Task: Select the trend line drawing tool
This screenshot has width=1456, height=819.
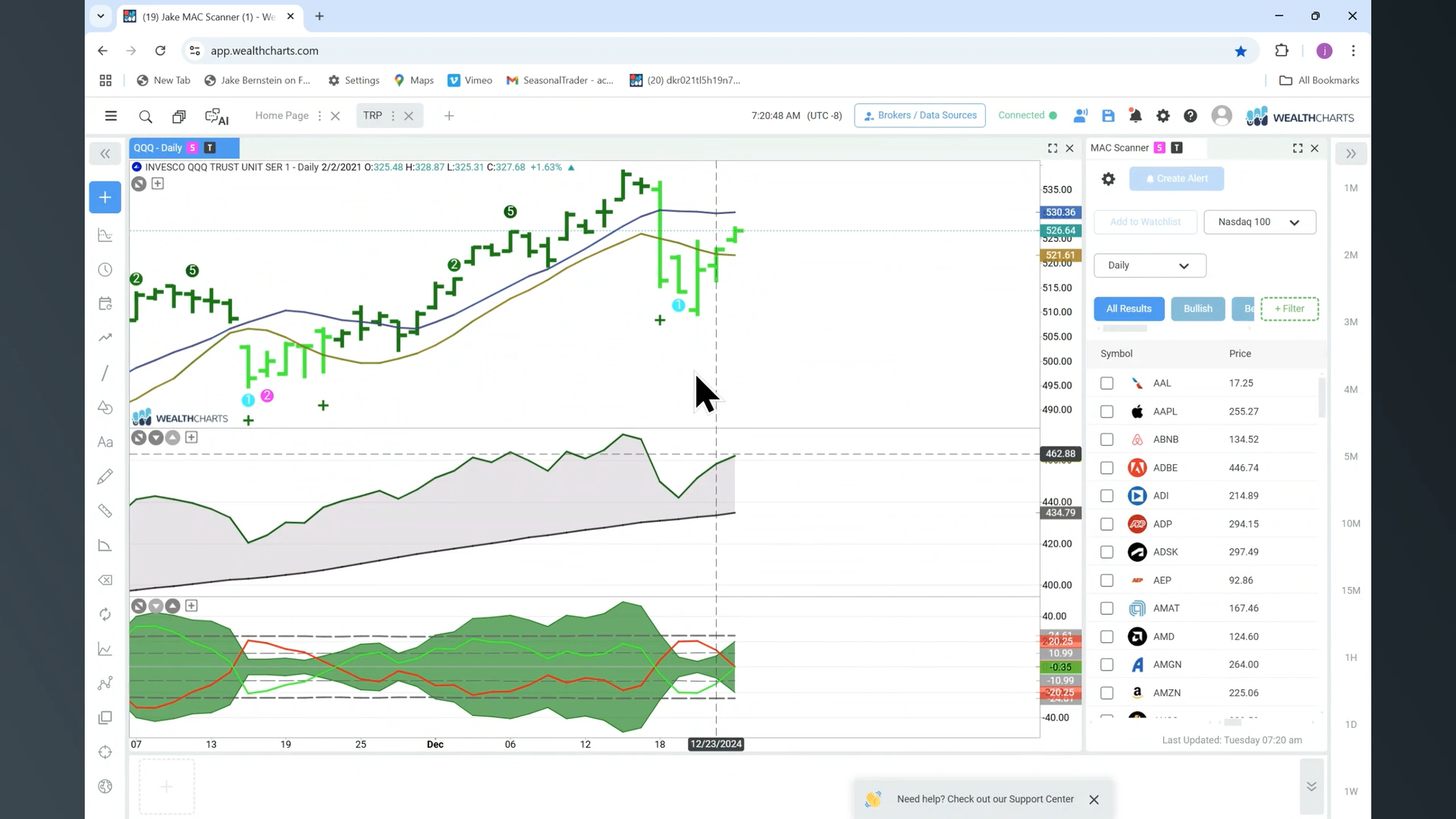Action: [x=105, y=372]
